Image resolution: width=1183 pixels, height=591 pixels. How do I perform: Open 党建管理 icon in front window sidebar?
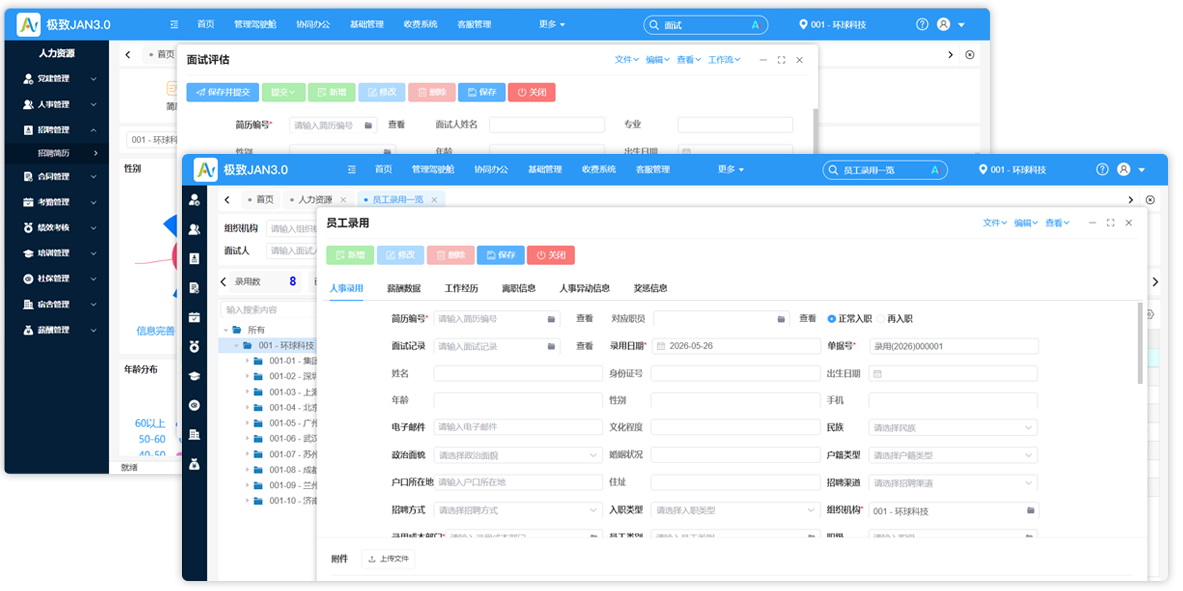(195, 200)
